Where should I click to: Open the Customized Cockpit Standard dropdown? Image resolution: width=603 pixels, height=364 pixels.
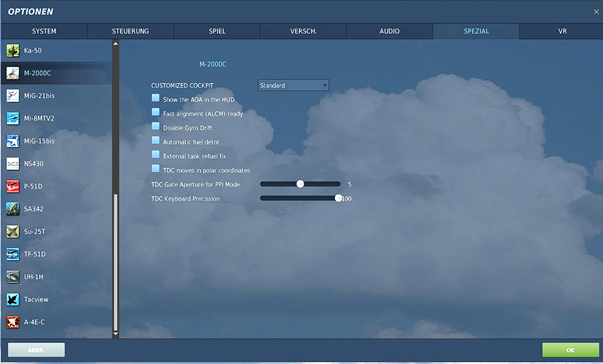293,85
